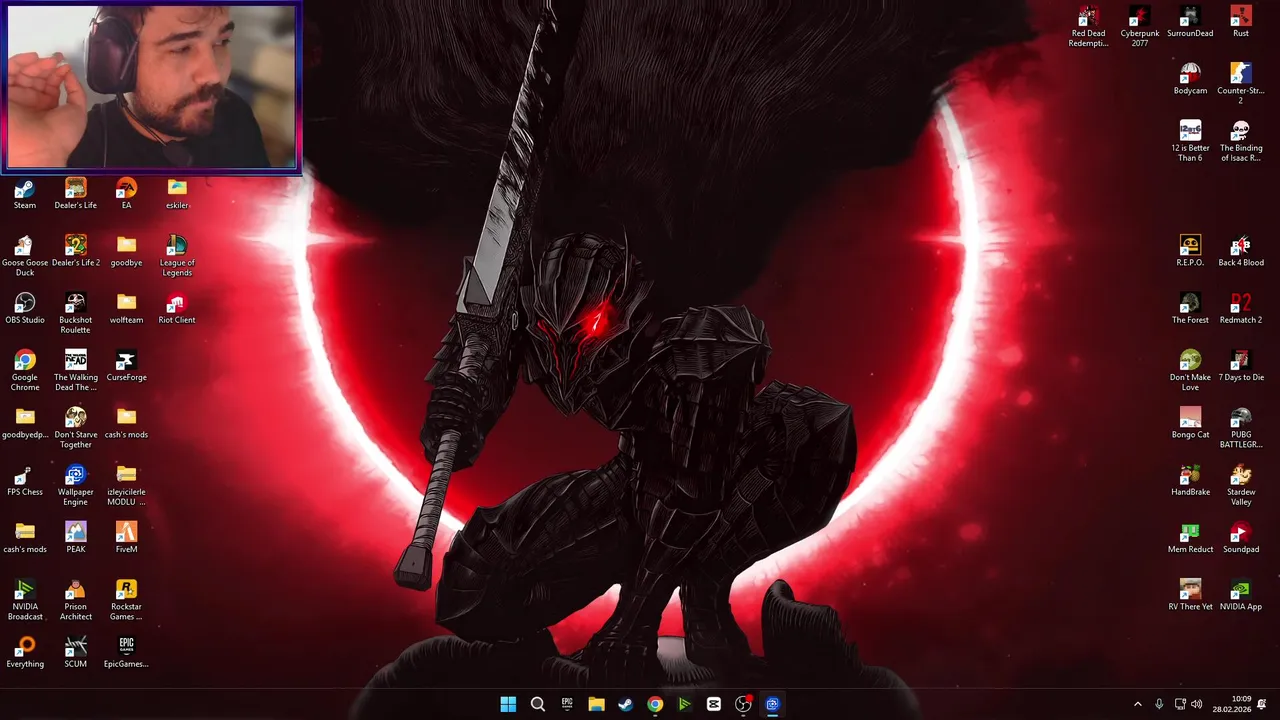Launch Rust desktop shortcut
1280x720 pixels.
(x=1241, y=22)
